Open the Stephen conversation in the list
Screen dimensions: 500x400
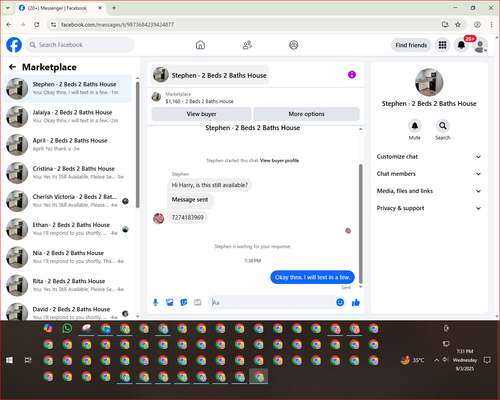[68, 88]
